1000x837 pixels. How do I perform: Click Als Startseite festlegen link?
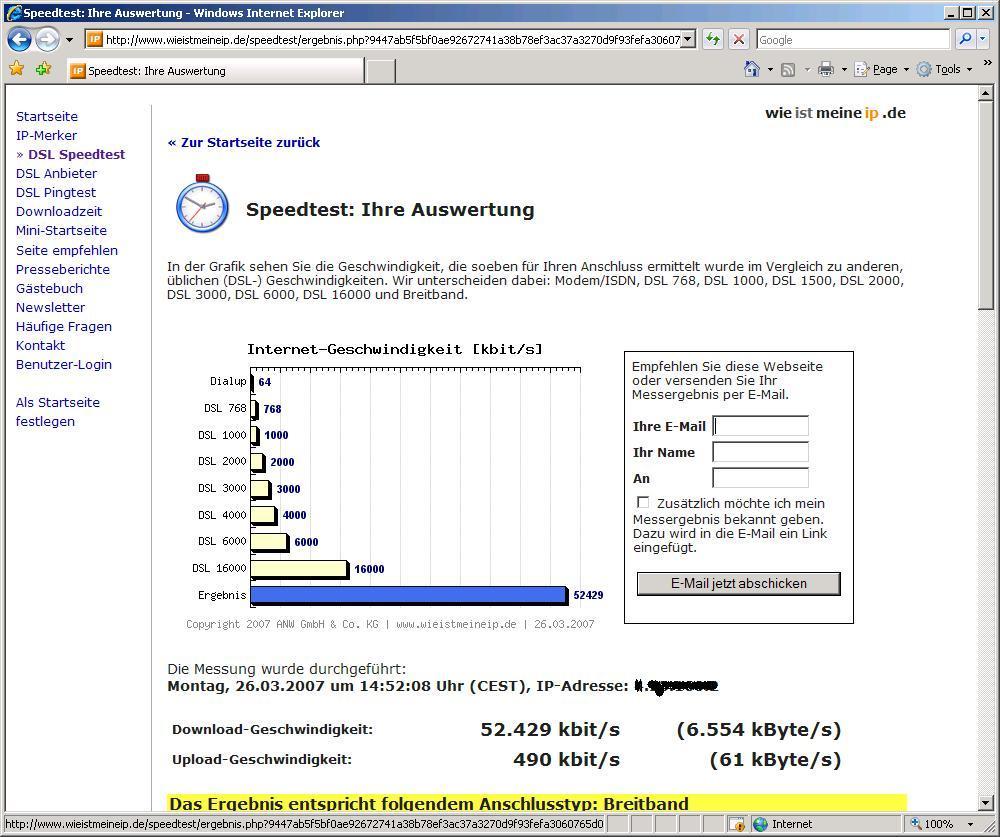coord(57,411)
